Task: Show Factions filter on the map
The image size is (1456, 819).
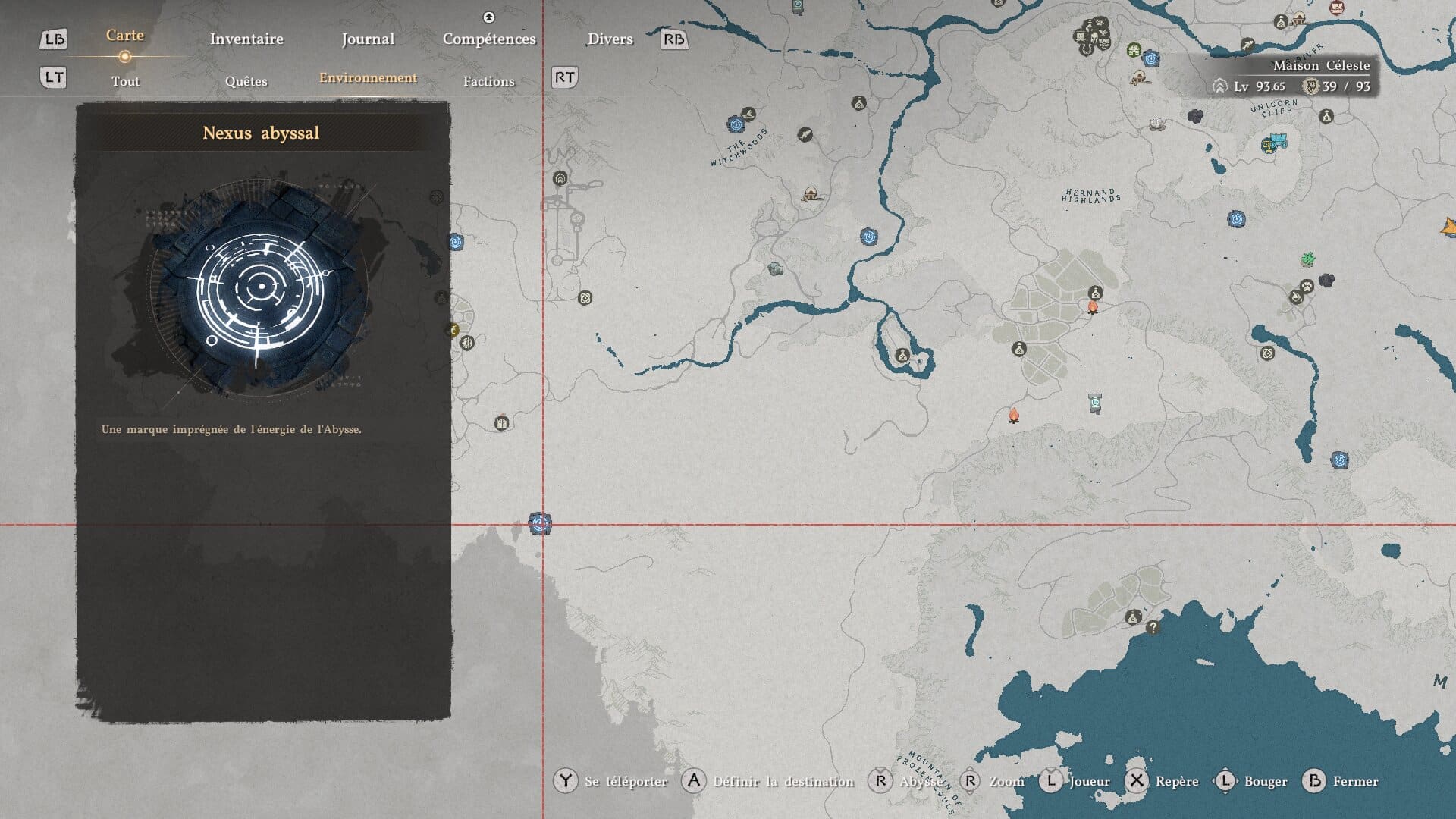Action: tap(488, 81)
